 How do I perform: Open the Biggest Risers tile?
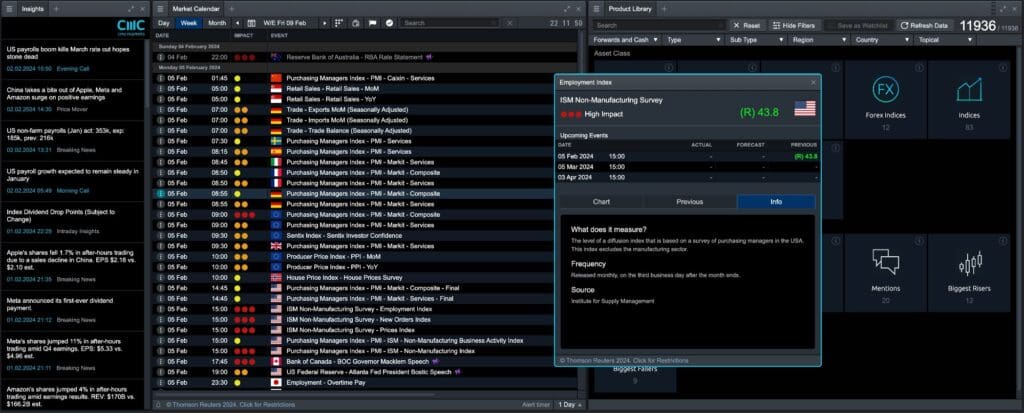pyautogui.click(x=968, y=273)
